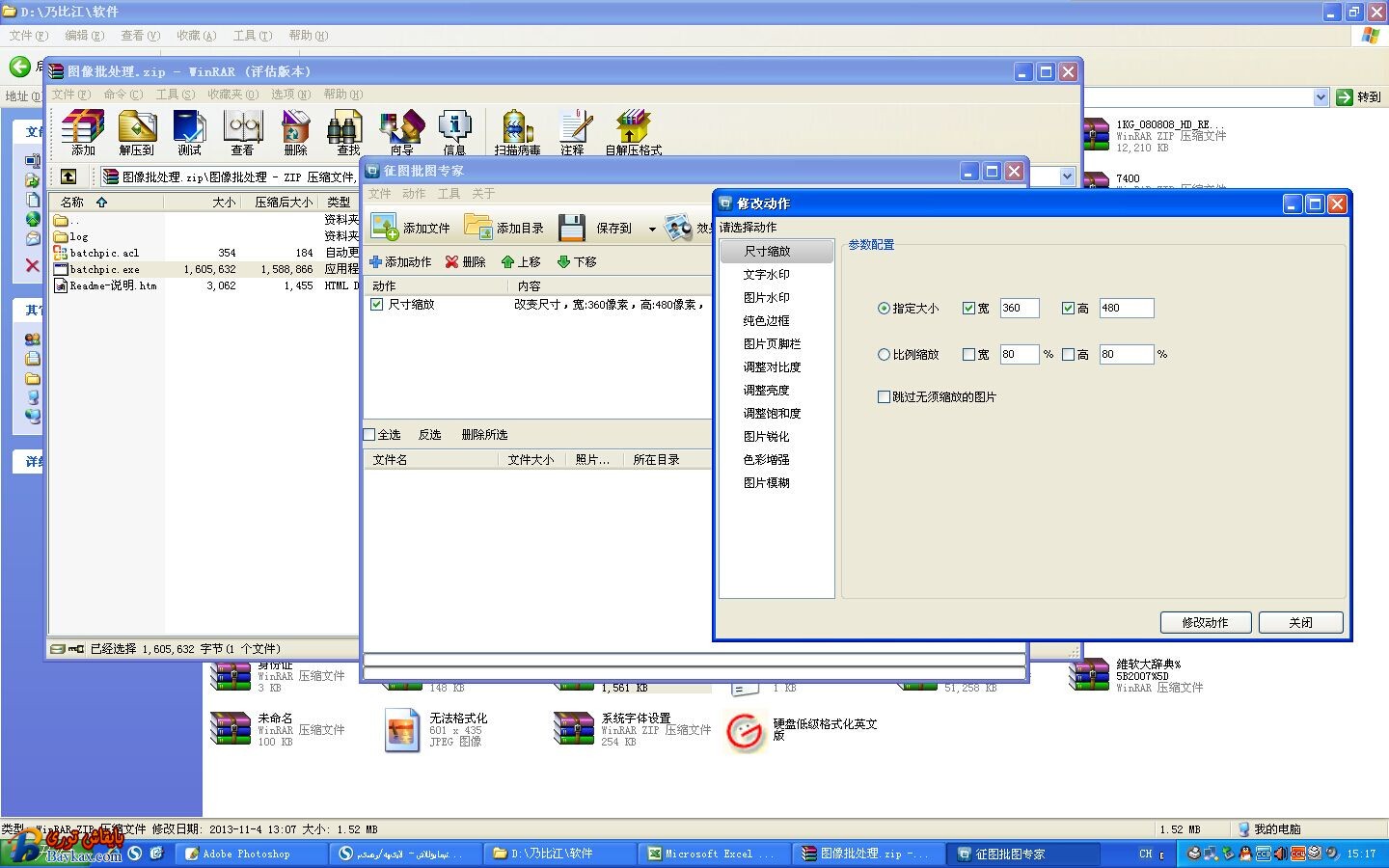Toggle the 全选 select-all checkbox
The image size is (1389, 868).
tap(369, 435)
